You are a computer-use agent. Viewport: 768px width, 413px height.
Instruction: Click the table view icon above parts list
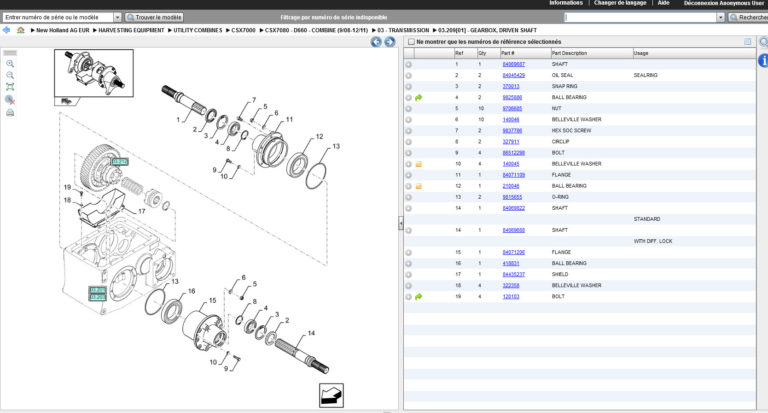[x=747, y=42]
